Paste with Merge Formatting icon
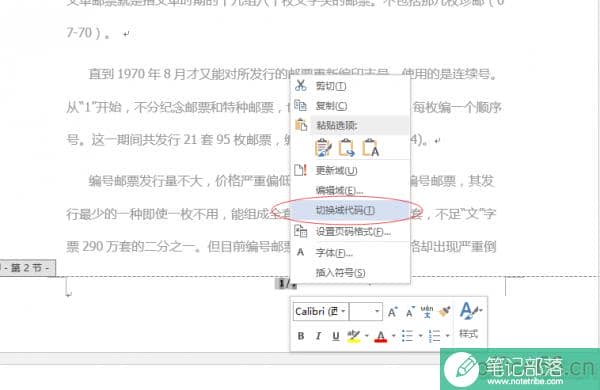The width and height of the screenshot is (600, 390). click(347, 148)
